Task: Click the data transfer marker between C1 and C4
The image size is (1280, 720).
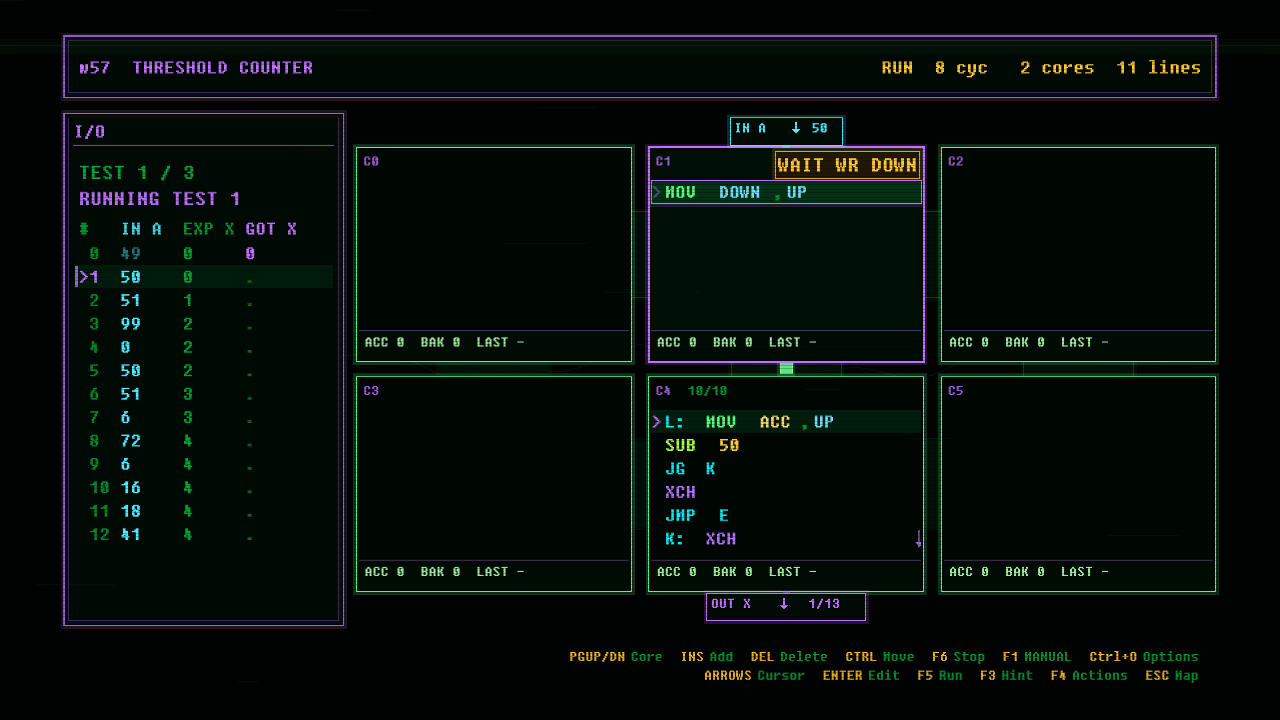Action: pos(786,369)
